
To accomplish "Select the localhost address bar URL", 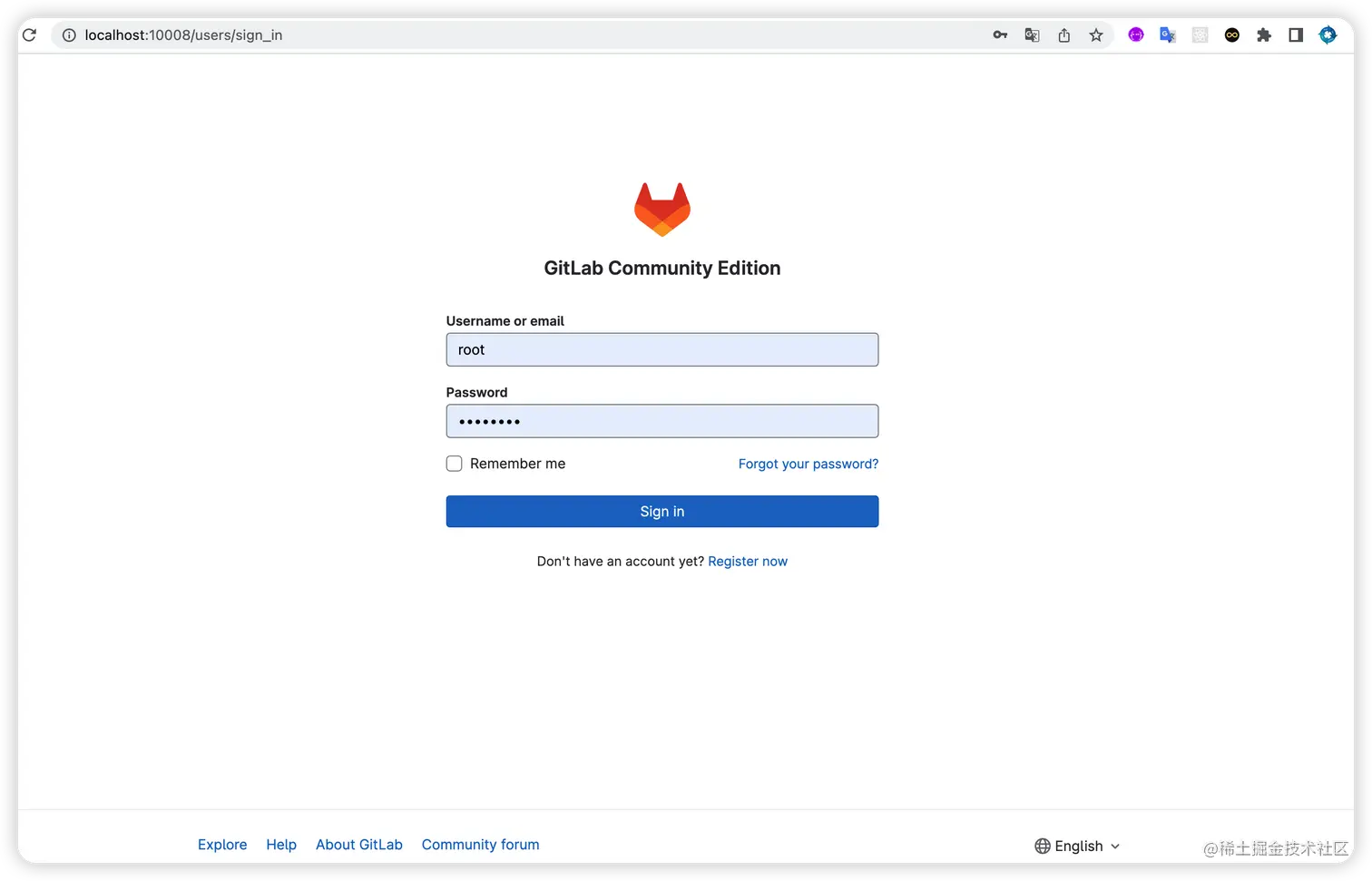I will [x=183, y=35].
